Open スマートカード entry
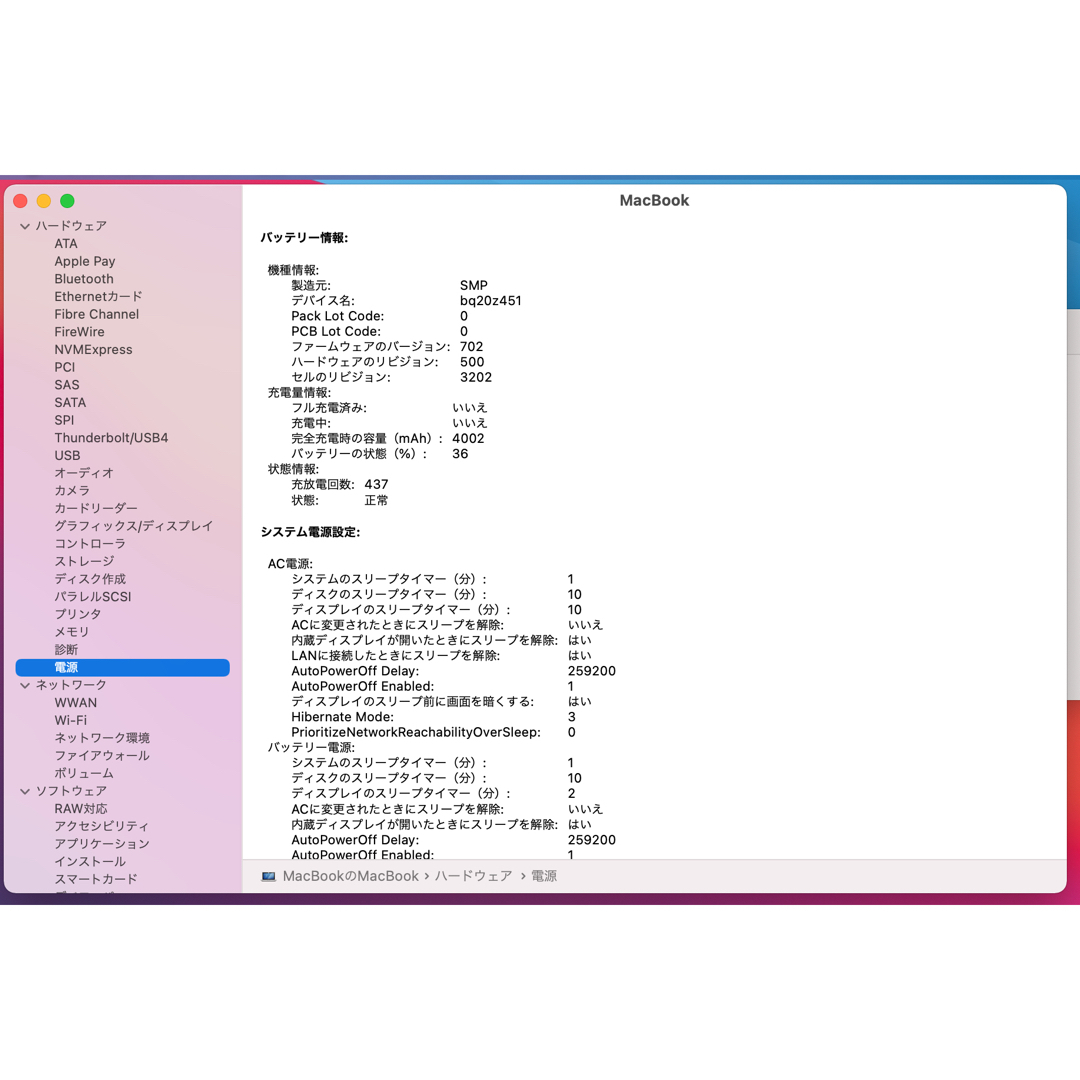Viewport: 1080px width, 1080px height. click(x=96, y=879)
